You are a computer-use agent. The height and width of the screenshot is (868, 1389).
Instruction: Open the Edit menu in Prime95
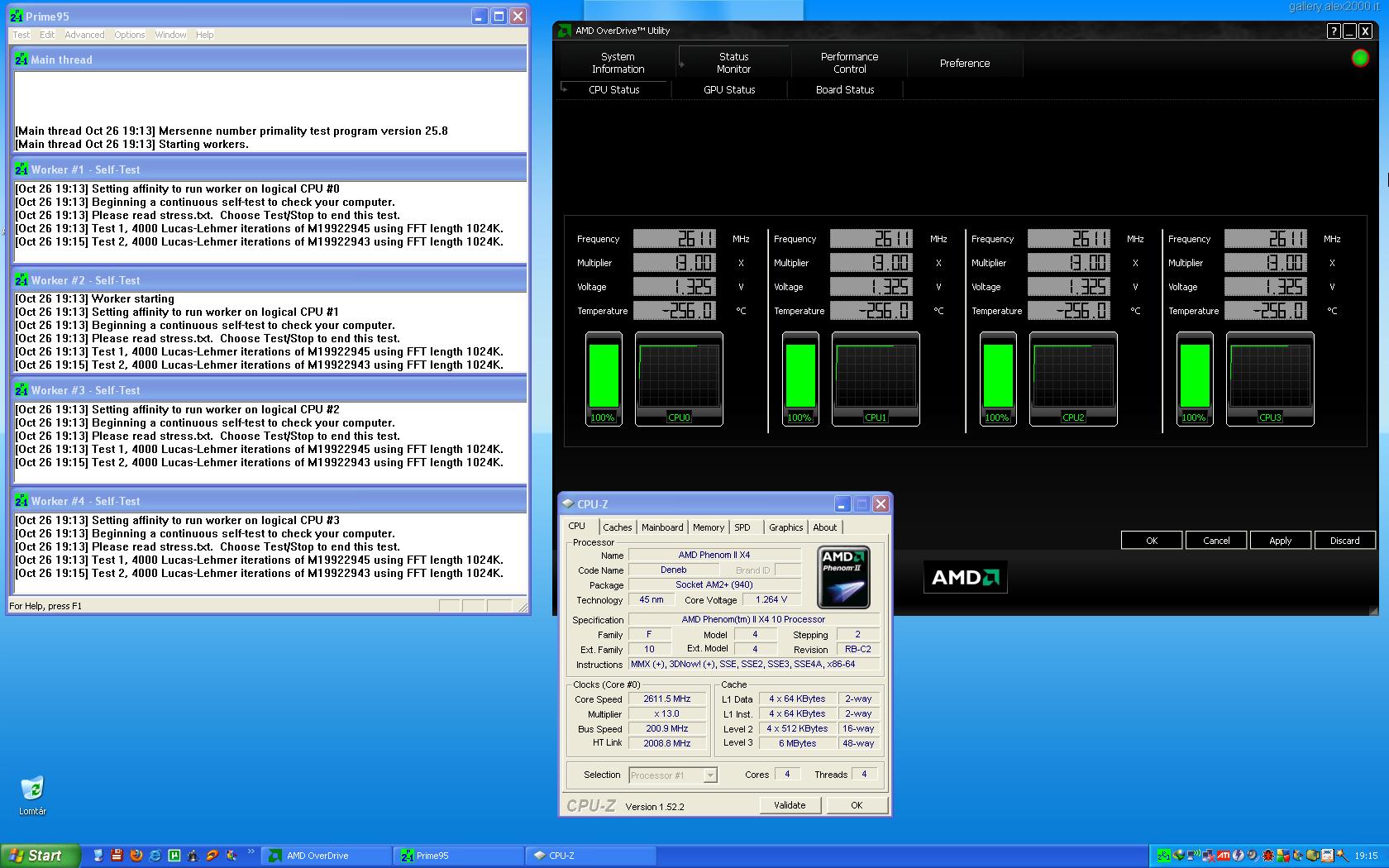coord(47,35)
